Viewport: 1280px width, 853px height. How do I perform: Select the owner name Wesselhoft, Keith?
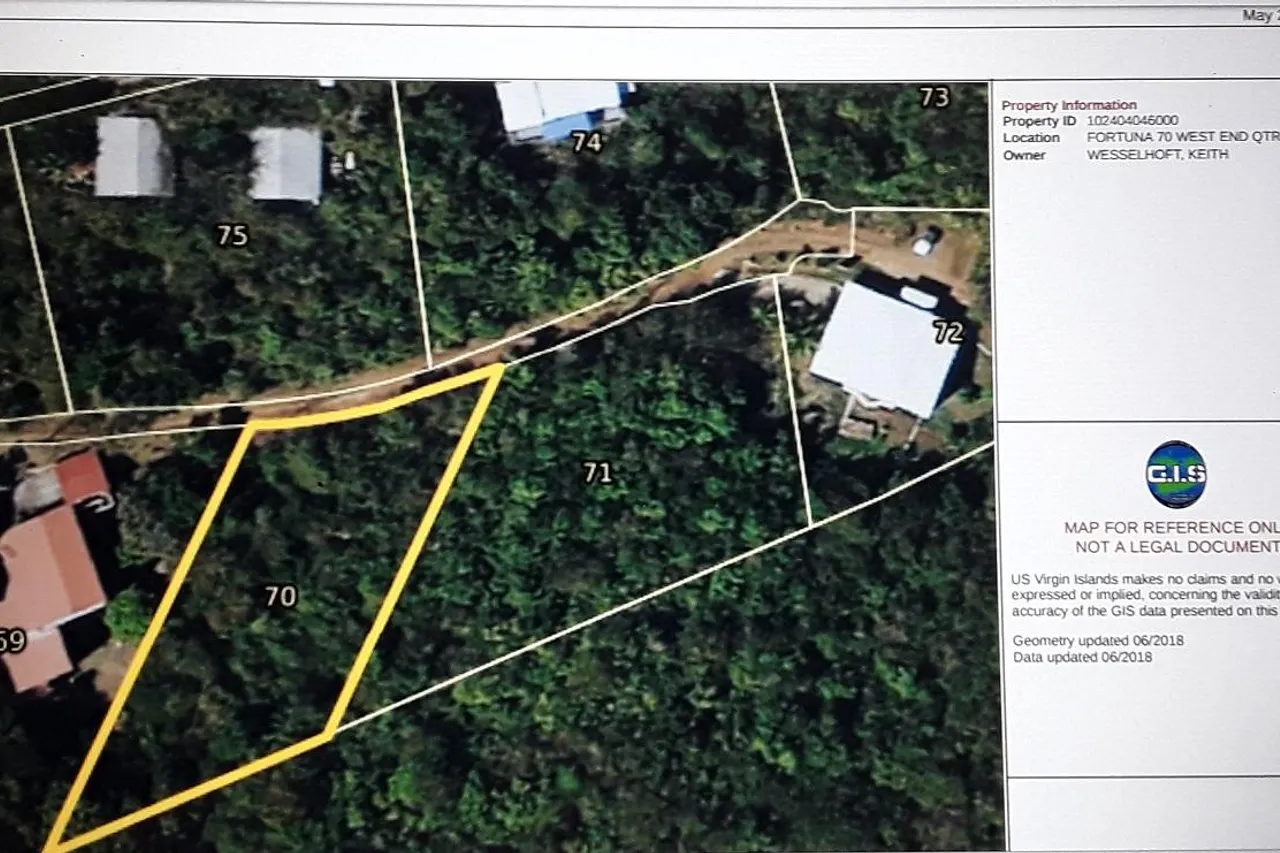(1157, 155)
